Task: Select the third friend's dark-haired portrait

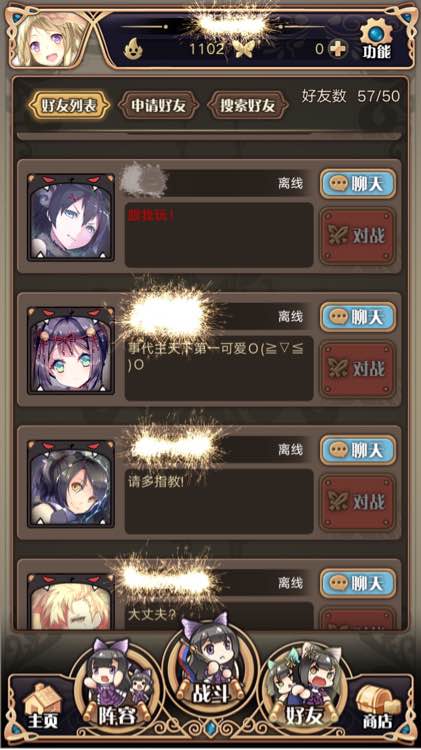Action: (71, 484)
